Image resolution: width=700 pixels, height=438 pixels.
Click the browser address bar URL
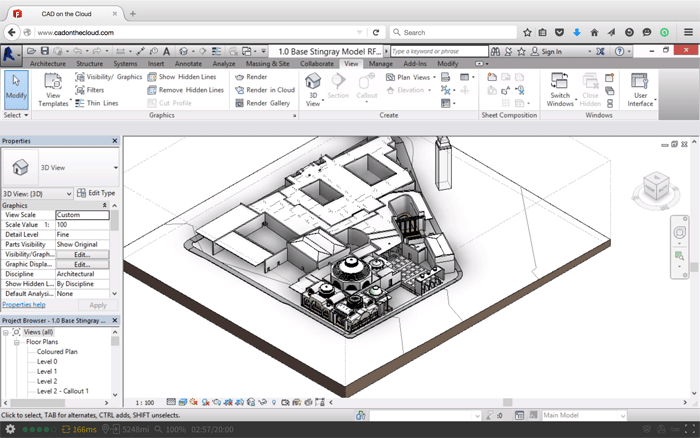(75, 33)
